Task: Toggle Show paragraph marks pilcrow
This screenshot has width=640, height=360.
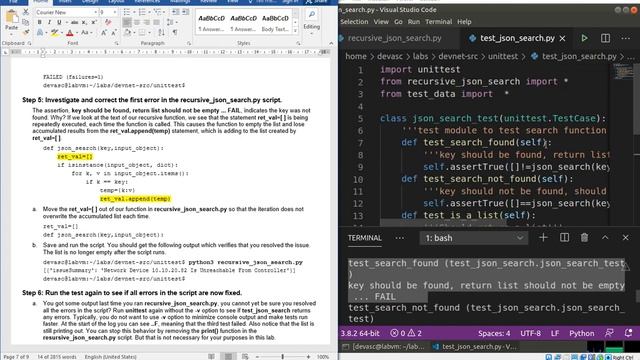Action: (x=175, y=32)
